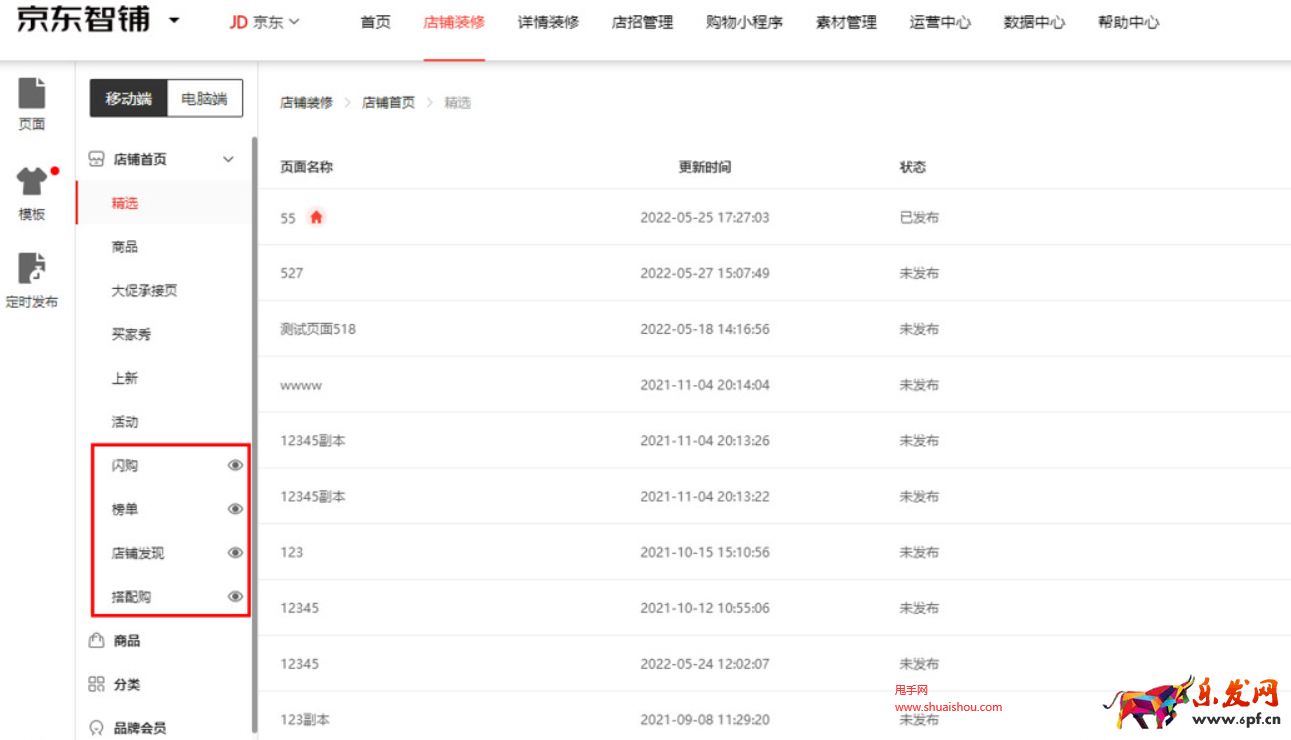
Task: Select 活动 in the sidebar
Action: coord(125,422)
